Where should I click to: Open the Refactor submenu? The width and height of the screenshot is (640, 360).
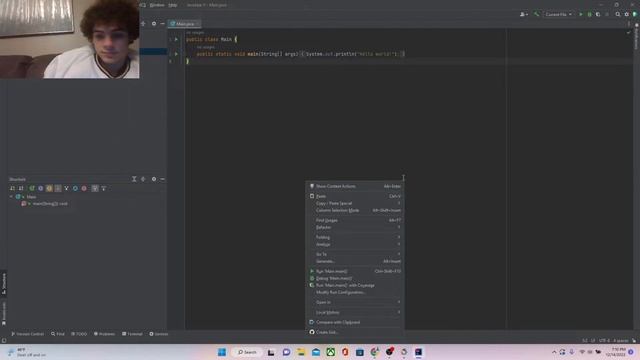tap(355, 227)
